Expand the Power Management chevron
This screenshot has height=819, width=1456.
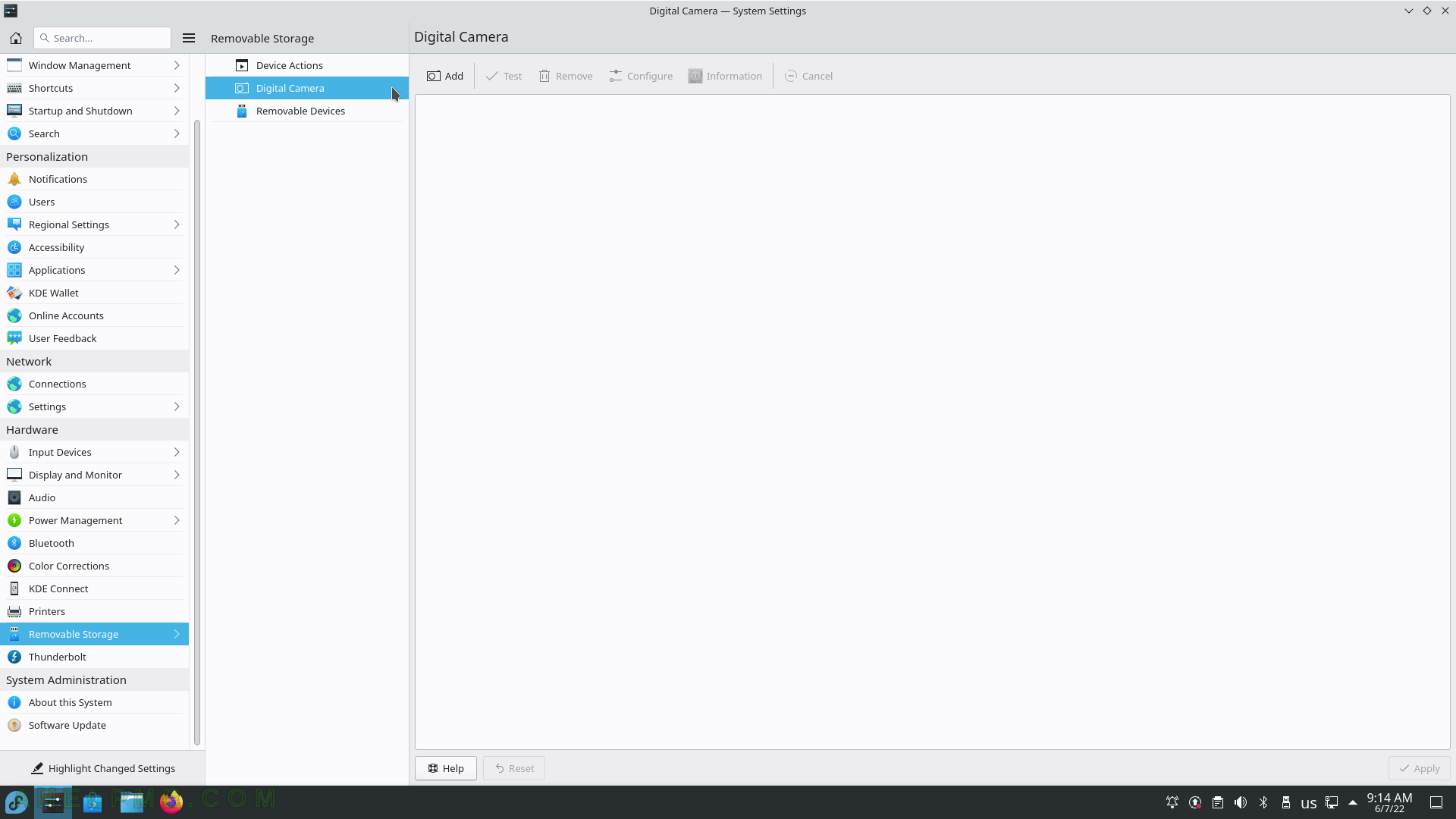177,520
